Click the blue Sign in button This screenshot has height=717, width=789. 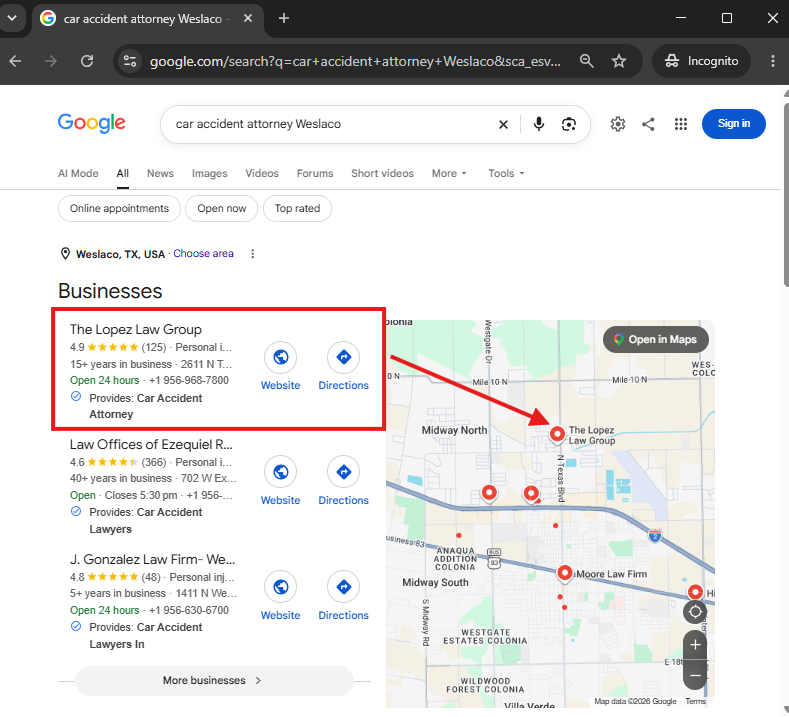point(734,124)
